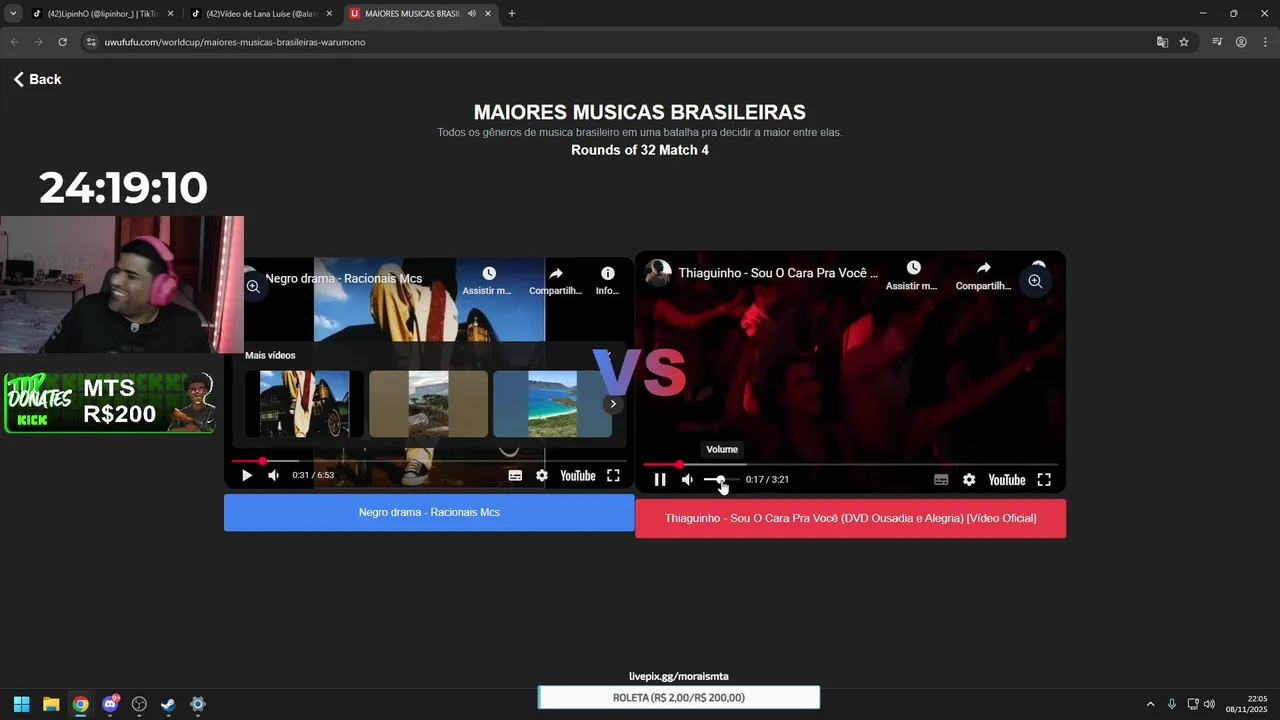This screenshot has height=720, width=1280.
Task: Open Discord from taskbar
Action: pyautogui.click(x=110, y=704)
